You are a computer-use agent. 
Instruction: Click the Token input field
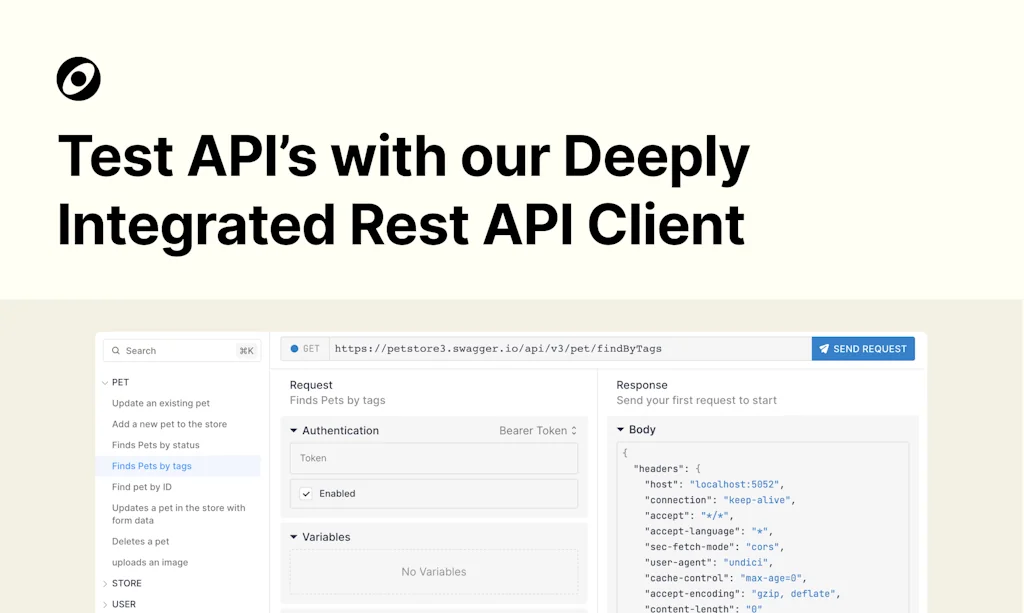point(434,458)
